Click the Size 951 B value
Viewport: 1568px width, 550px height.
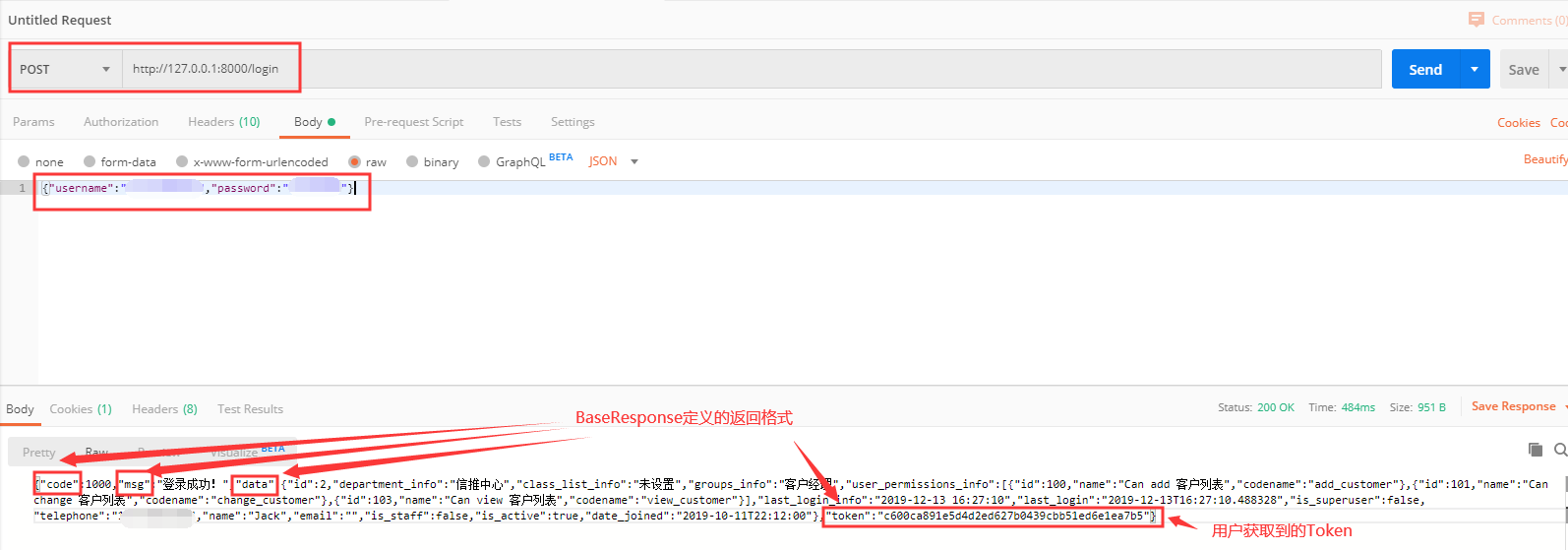point(1431,407)
